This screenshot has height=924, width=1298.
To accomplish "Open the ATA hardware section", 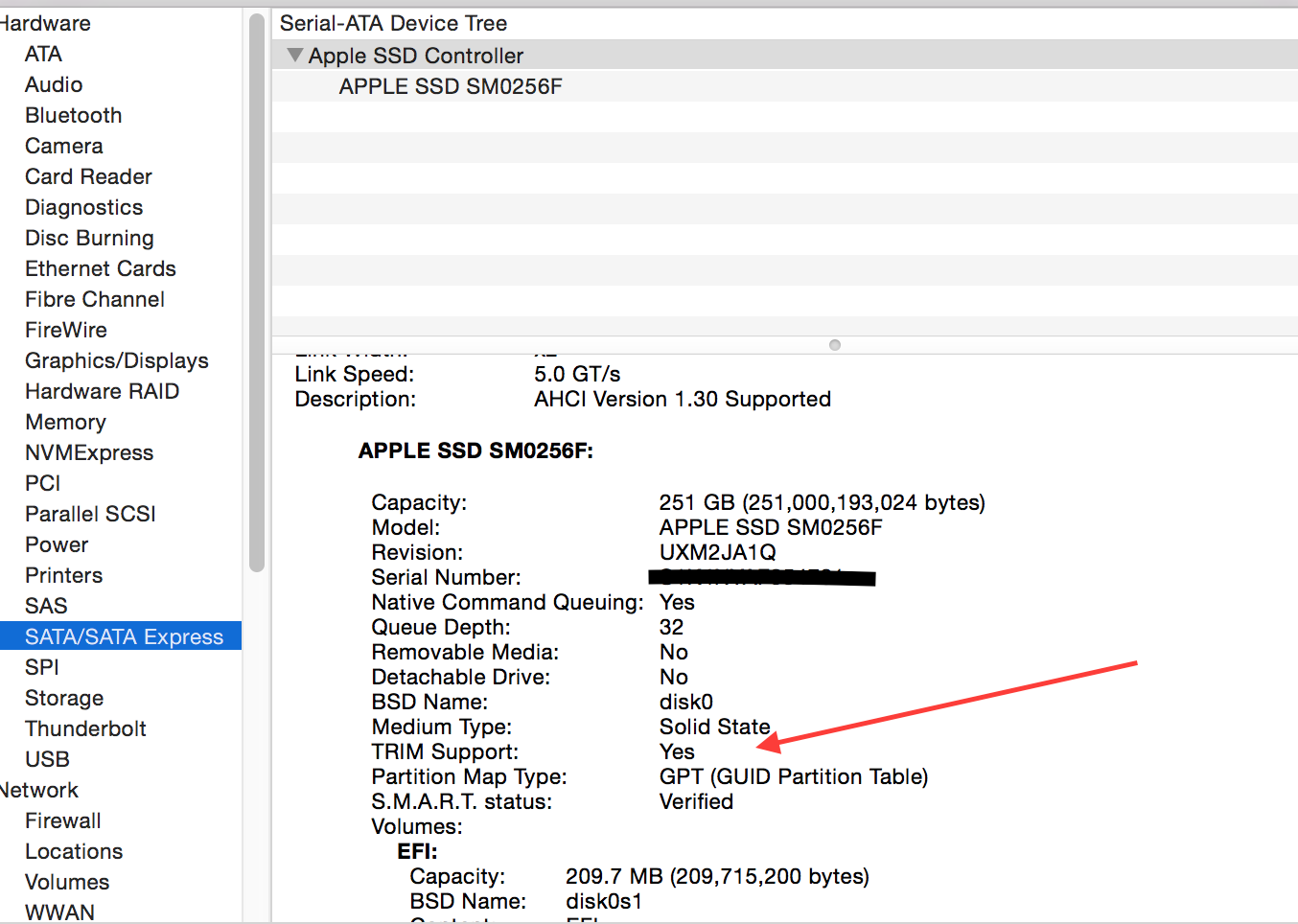I will [43, 54].
